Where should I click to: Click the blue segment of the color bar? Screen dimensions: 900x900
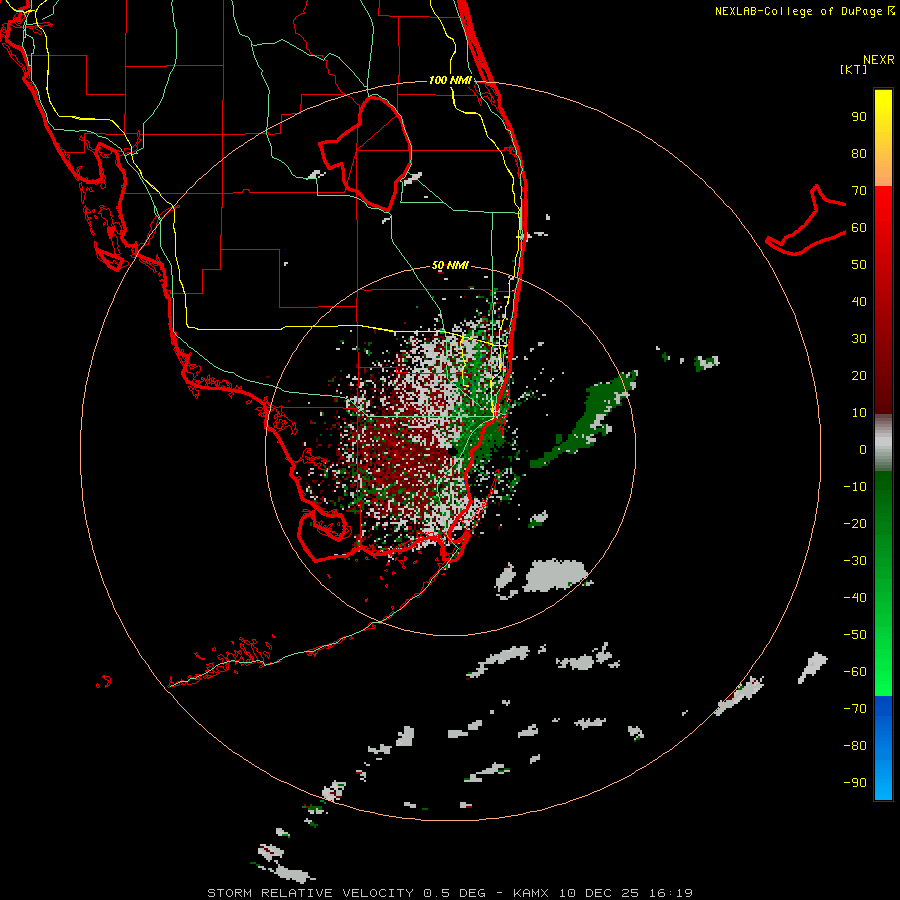883,747
